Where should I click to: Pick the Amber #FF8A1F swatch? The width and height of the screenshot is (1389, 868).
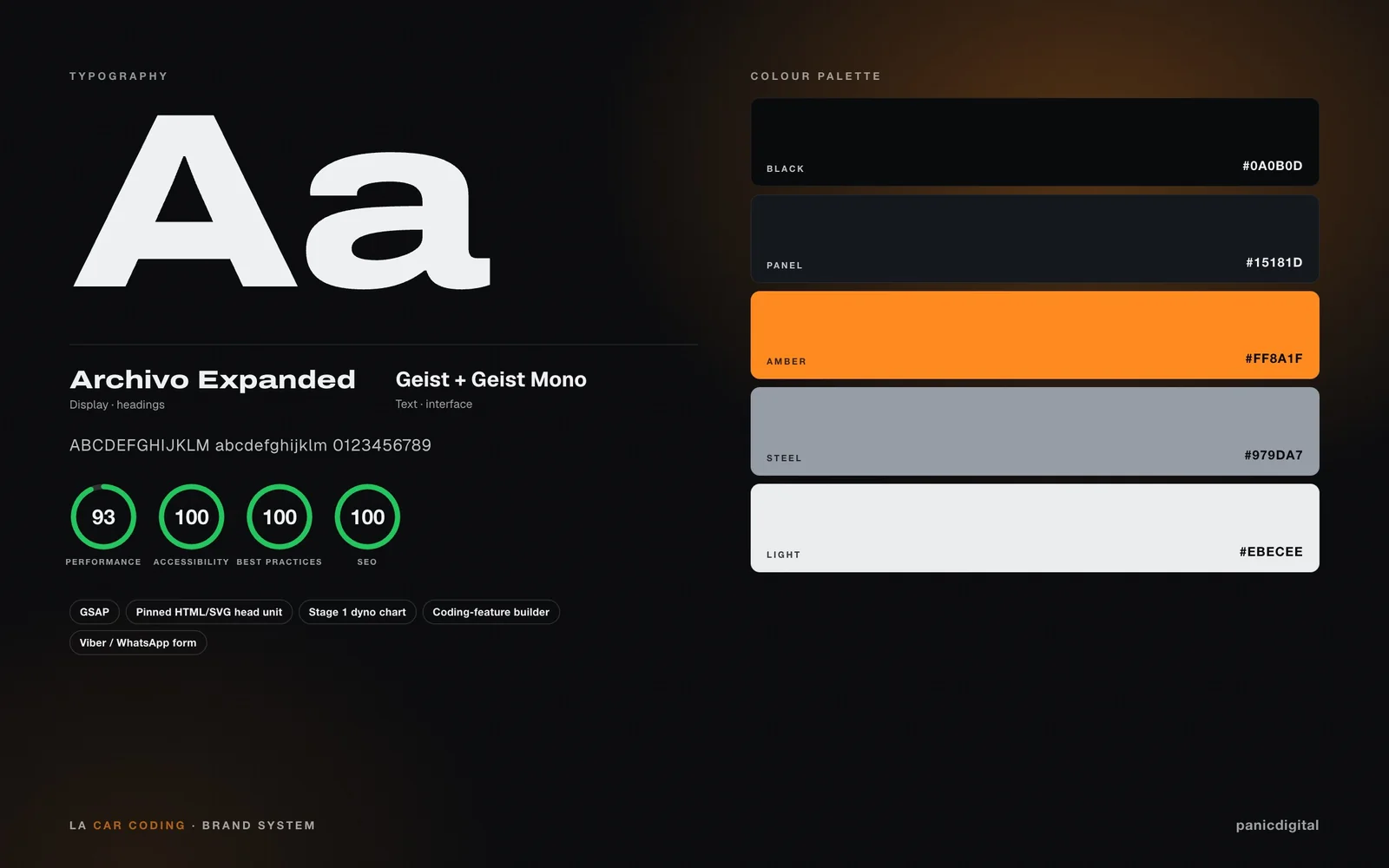(1035, 335)
